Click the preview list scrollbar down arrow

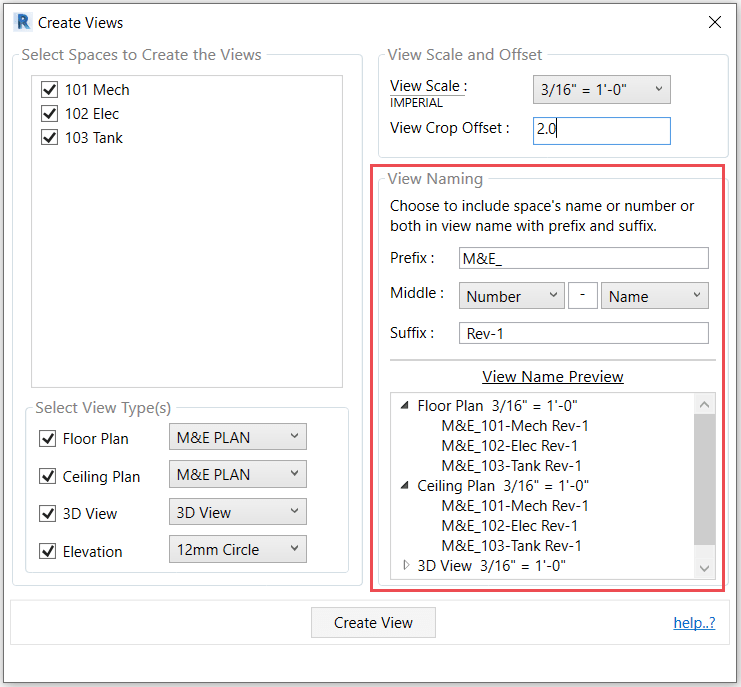[x=705, y=567]
